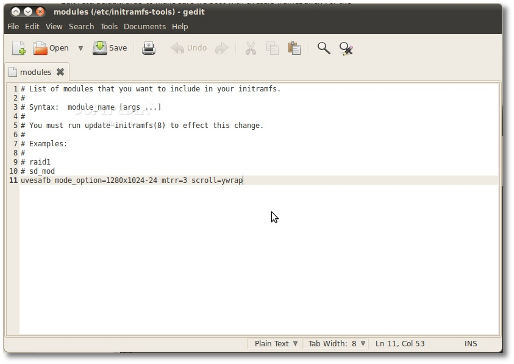514x364 pixels.
Task: Print the current document
Action: tap(149, 48)
